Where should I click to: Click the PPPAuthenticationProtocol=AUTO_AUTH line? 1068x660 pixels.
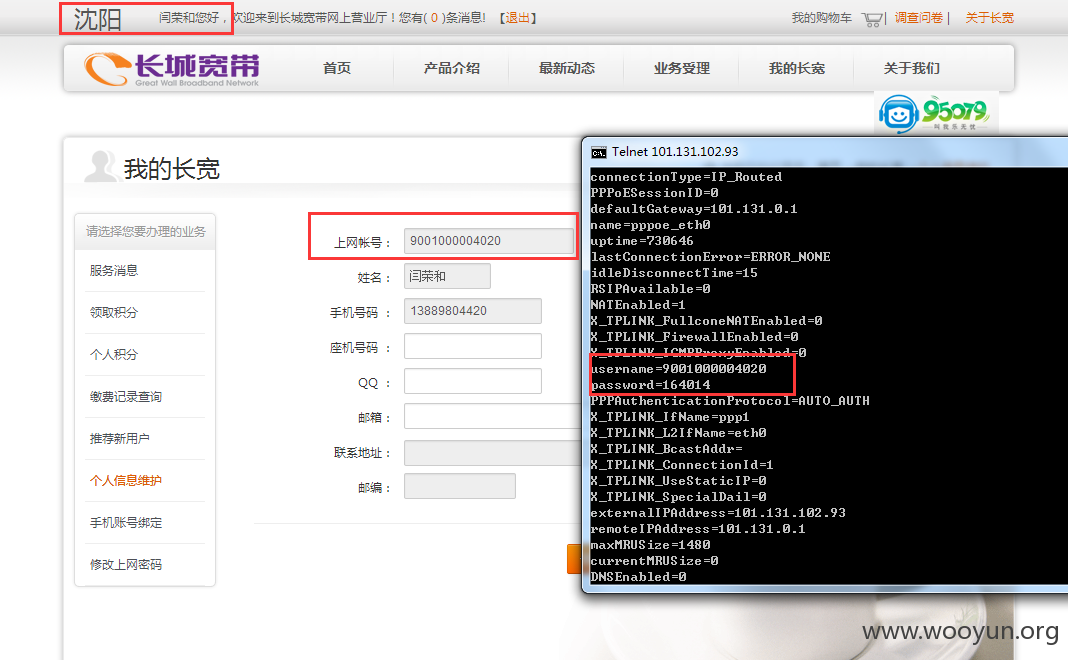[x=730, y=401]
